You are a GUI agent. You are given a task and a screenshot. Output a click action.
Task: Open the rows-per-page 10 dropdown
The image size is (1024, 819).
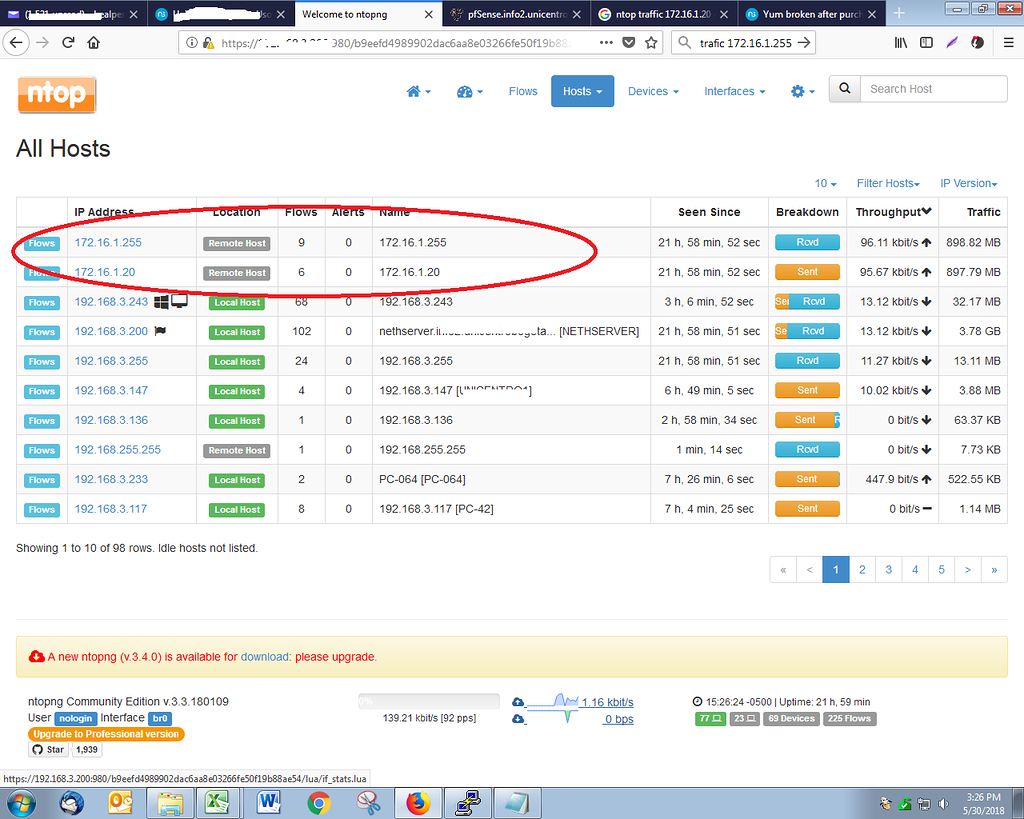click(x=825, y=183)
